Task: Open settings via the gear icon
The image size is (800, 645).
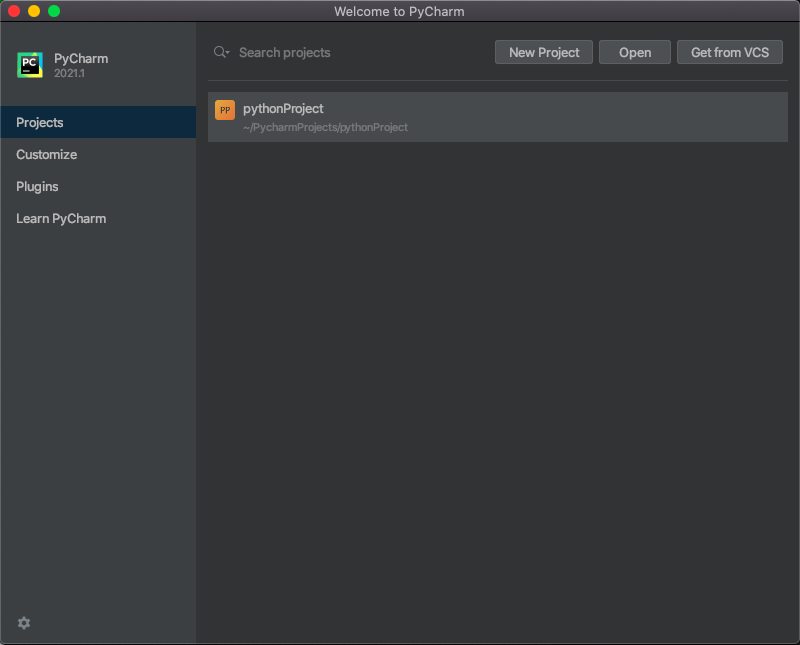Action: (x=23, y=623)
